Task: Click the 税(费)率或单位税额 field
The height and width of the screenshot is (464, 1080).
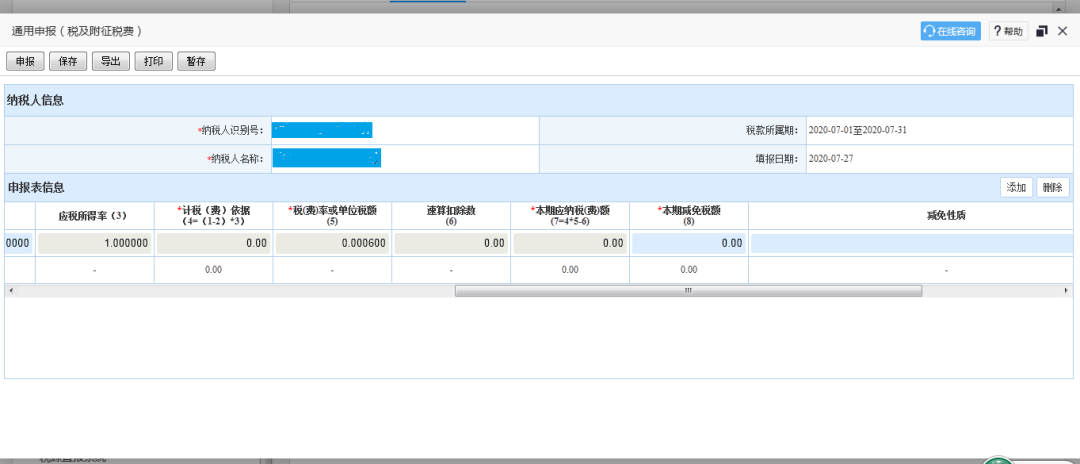Action: (332, 243)
